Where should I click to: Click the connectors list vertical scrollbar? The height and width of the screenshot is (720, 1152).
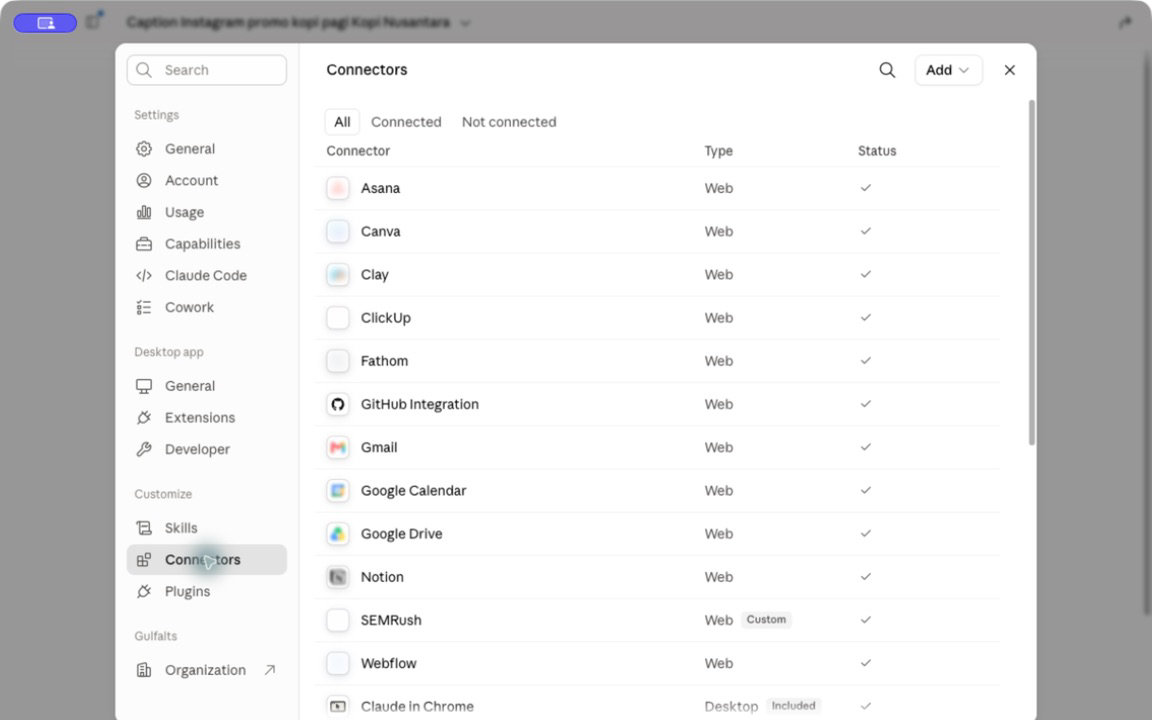click(1032, 272)
